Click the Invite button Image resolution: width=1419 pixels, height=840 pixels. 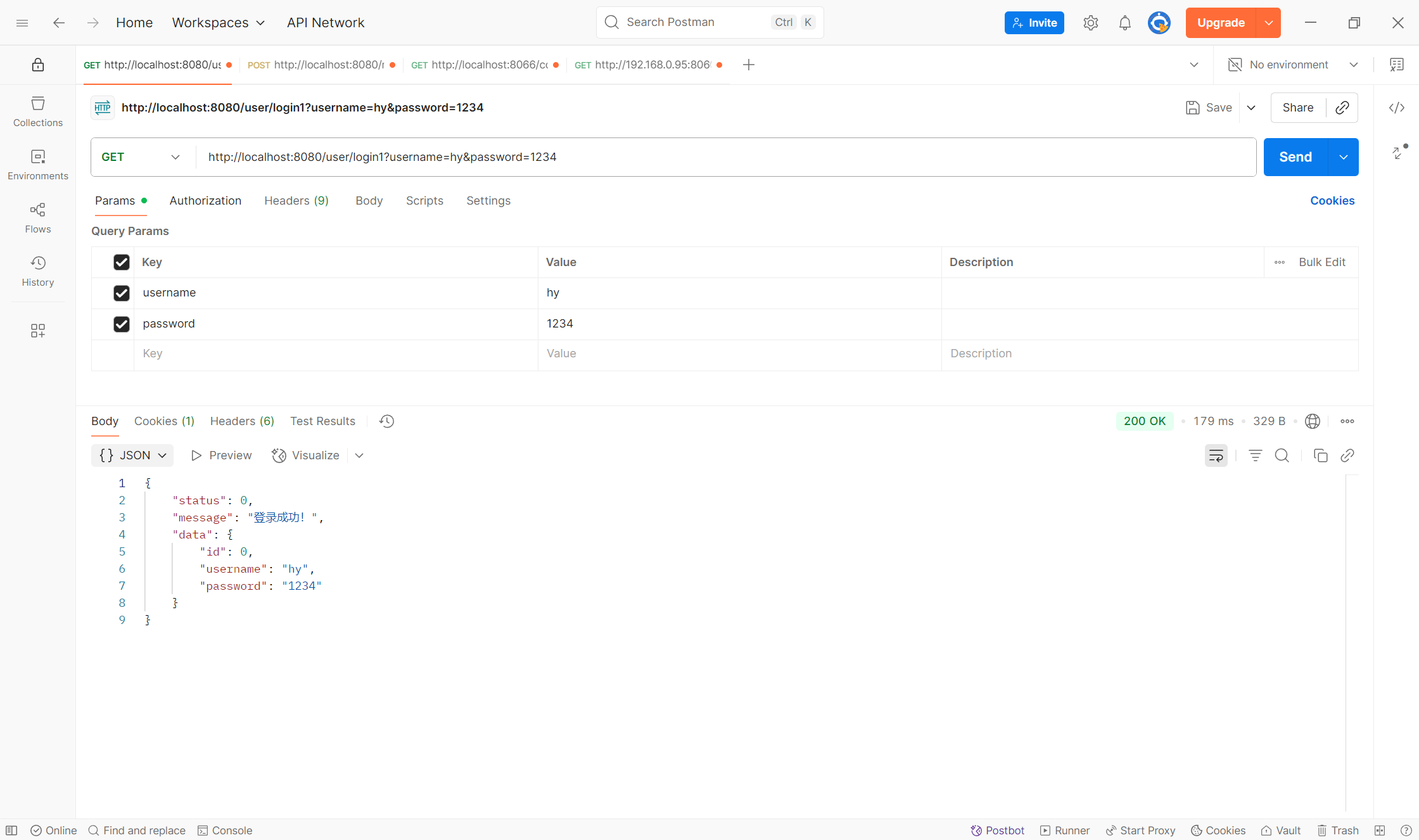tap(1034, 23)
